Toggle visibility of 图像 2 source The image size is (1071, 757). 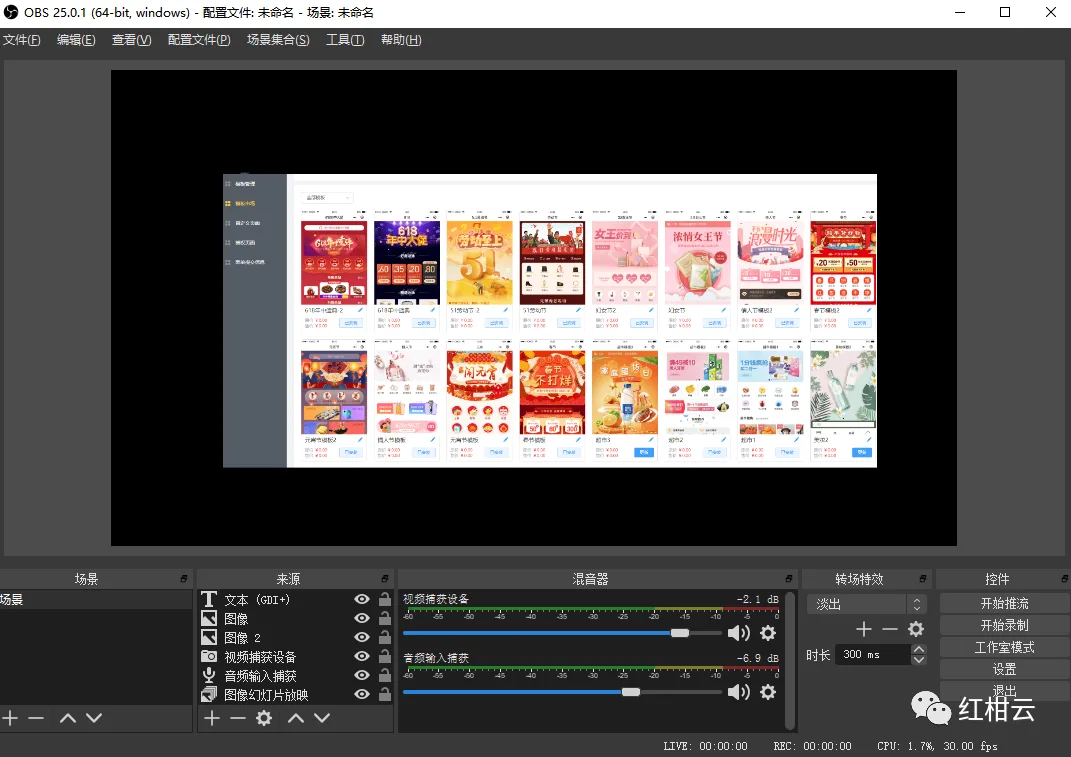tap(362, 637)
